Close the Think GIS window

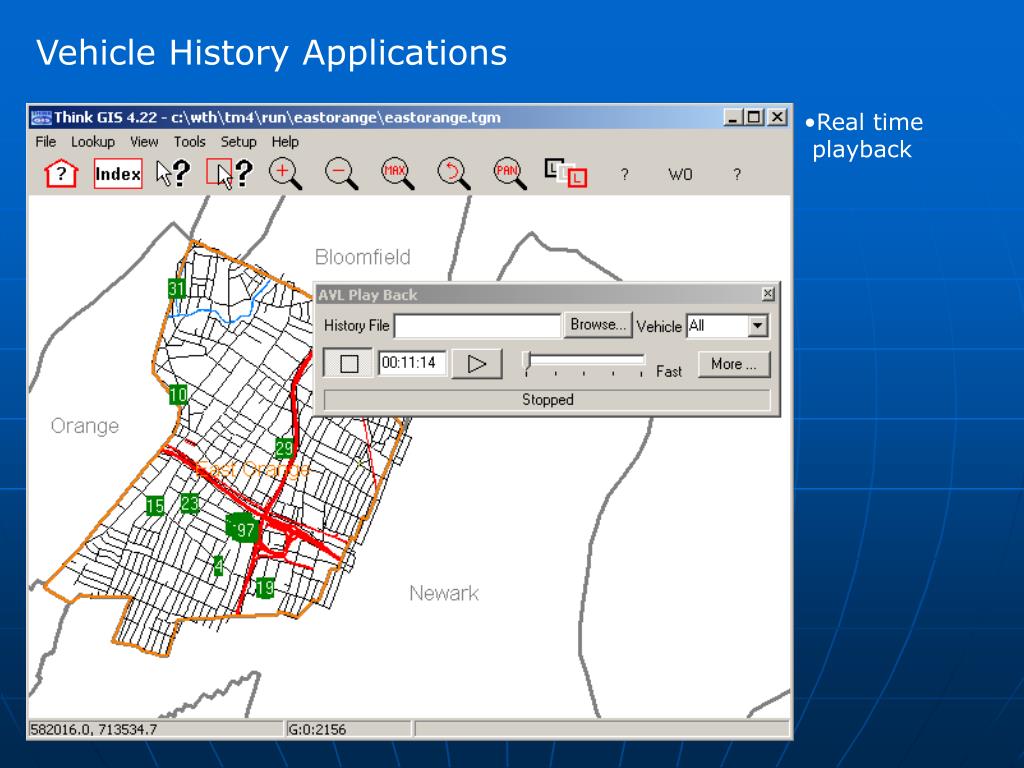point(776,118)
